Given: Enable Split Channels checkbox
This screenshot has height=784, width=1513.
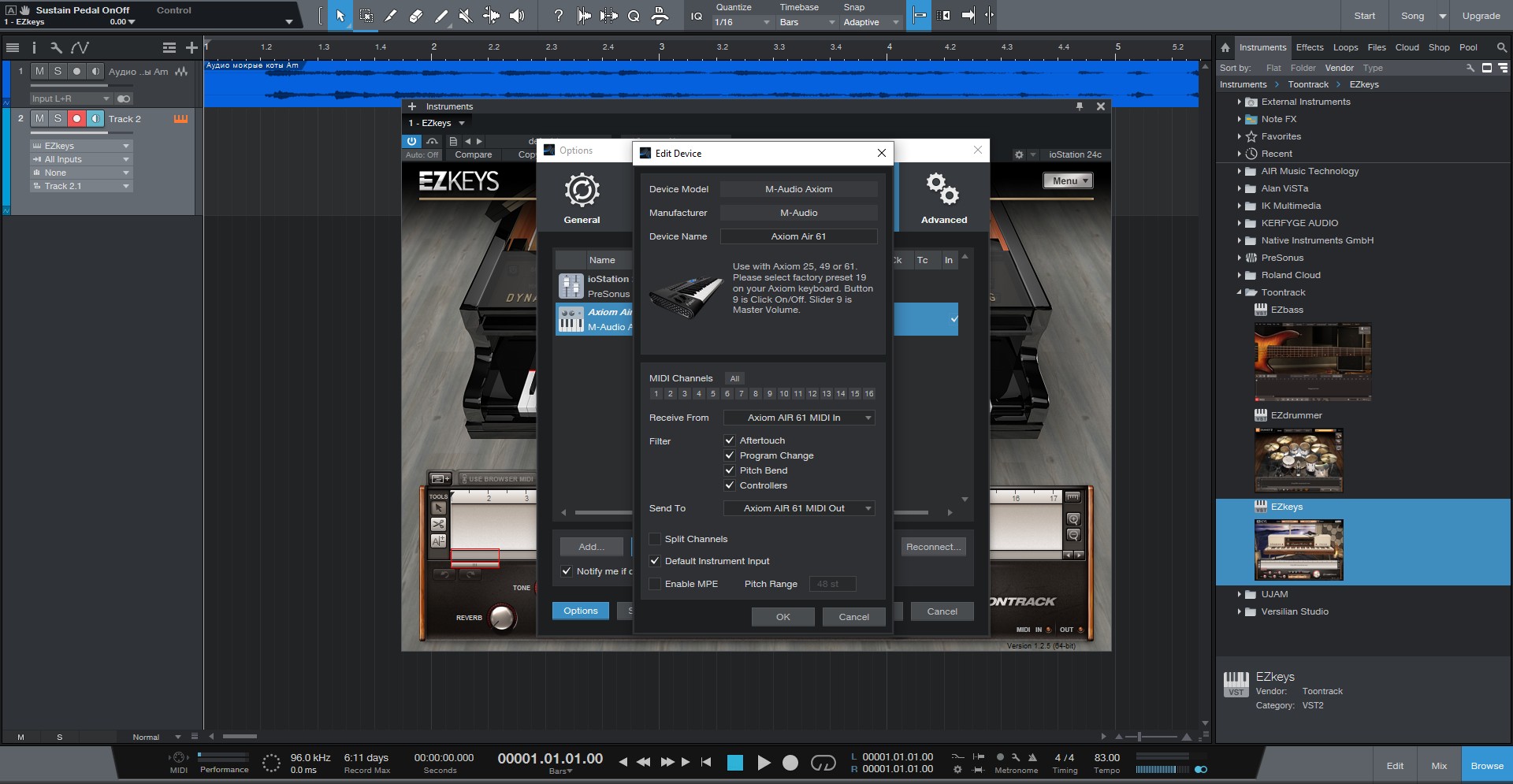Looking at the screenshot, I should pyautogui.click(x=655, y=539).
